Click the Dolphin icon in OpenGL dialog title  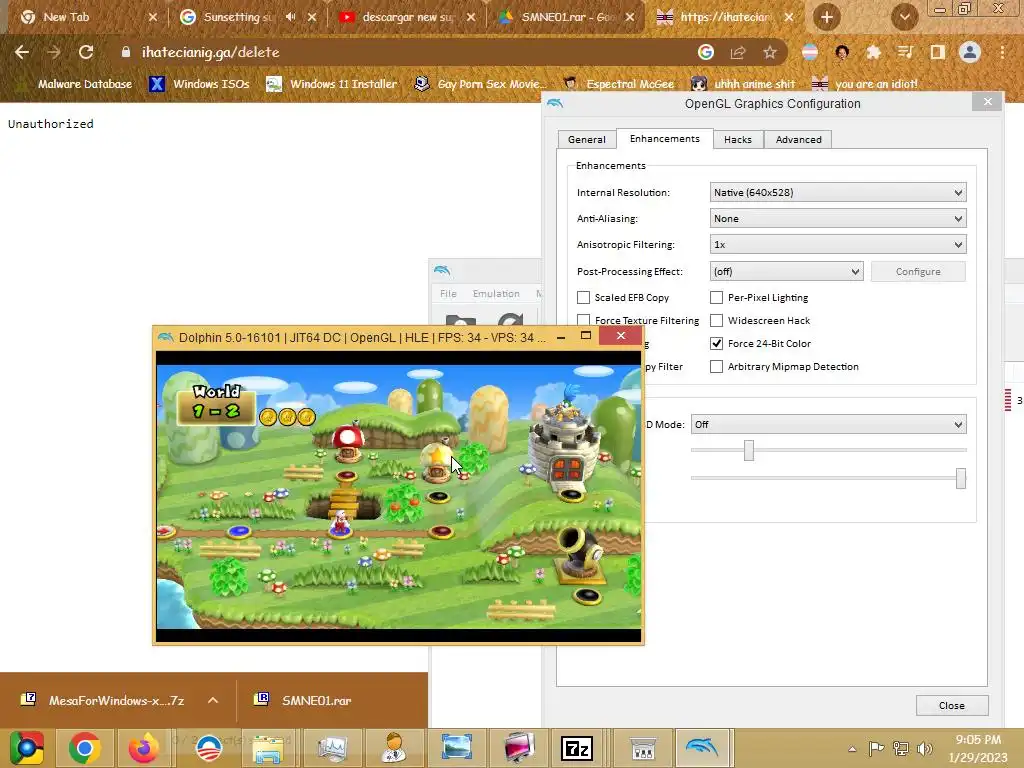pyautogui.click(x=555, y=103)
